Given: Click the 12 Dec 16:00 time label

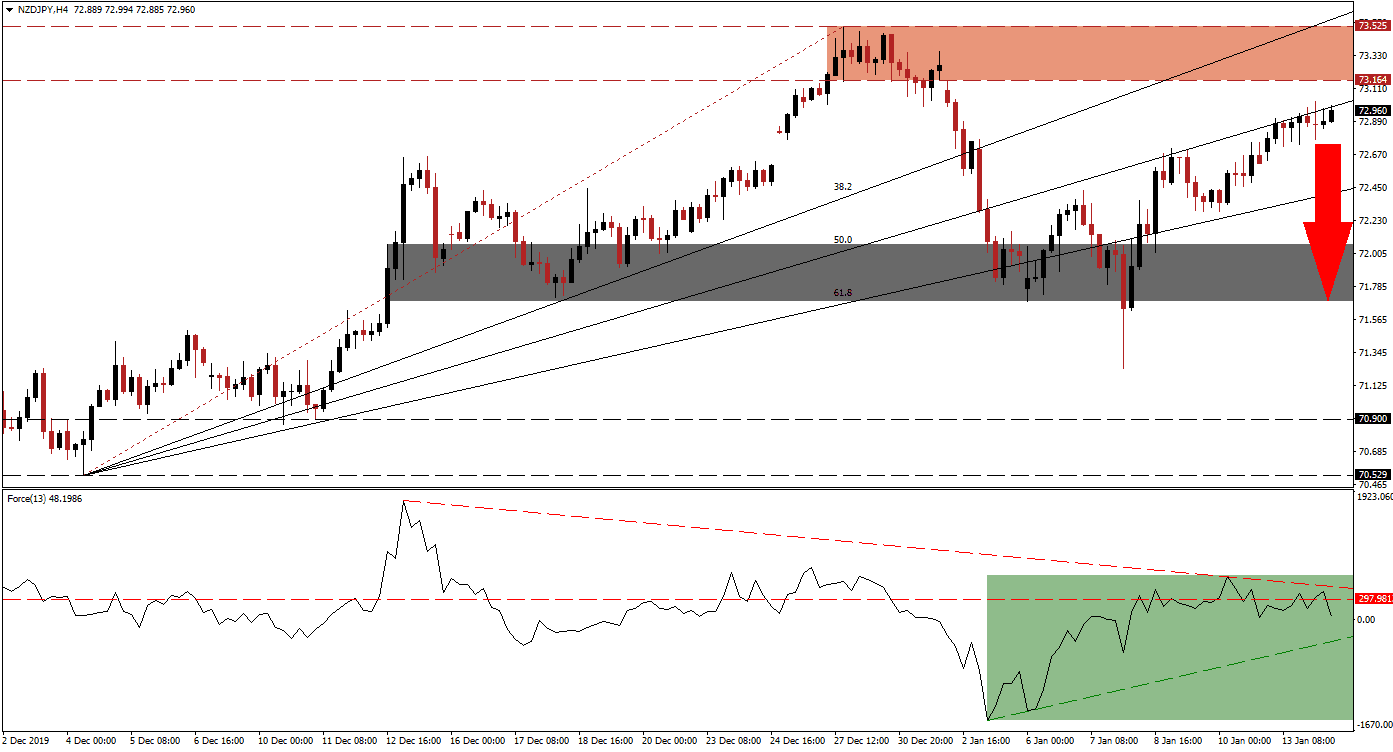Looking at the screenshot, I should click(415, 741).
